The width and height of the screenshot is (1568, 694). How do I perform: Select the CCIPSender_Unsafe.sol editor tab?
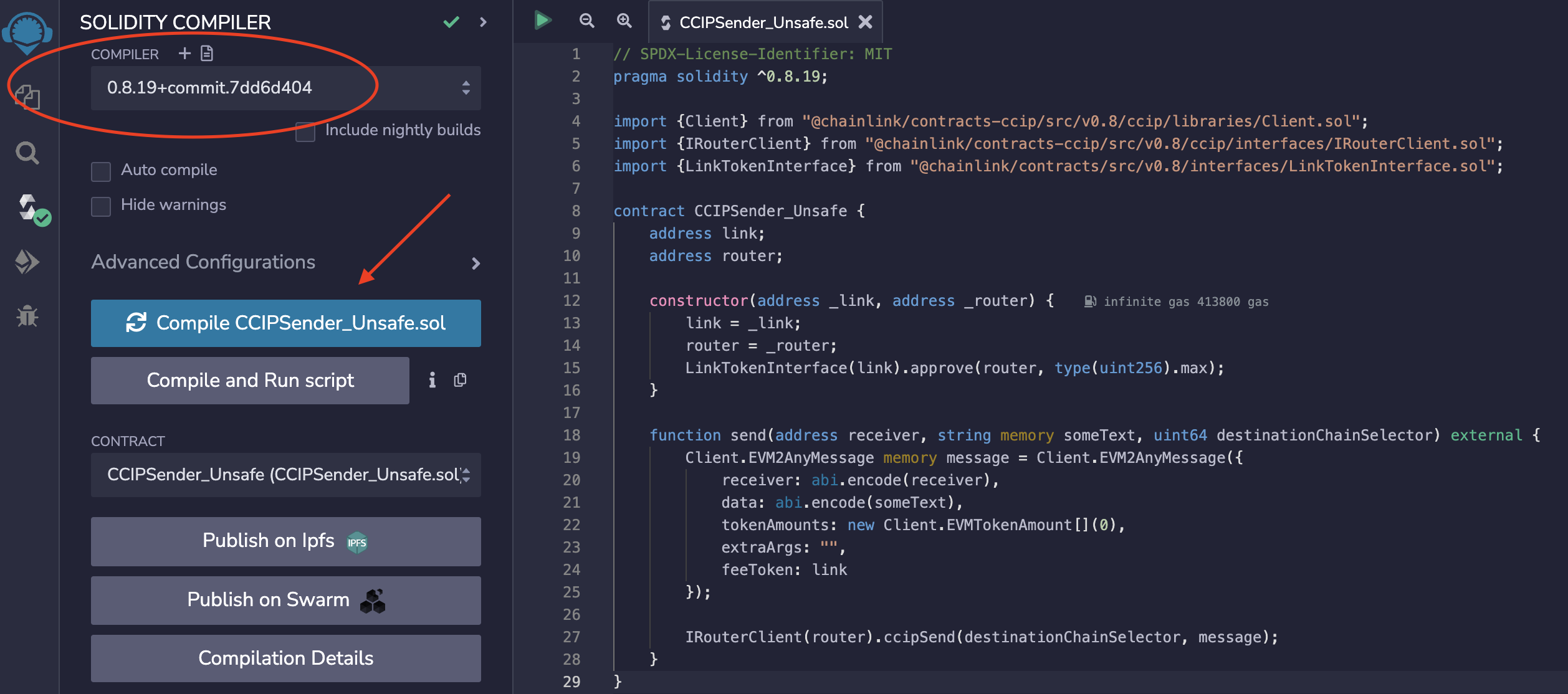[x=763, y=22]
